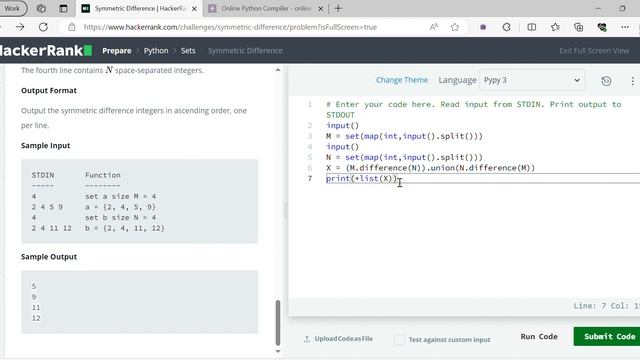This screenshot has width=640, height=360.
Task: Open the editor more options dots
Action: click(632, 81)
